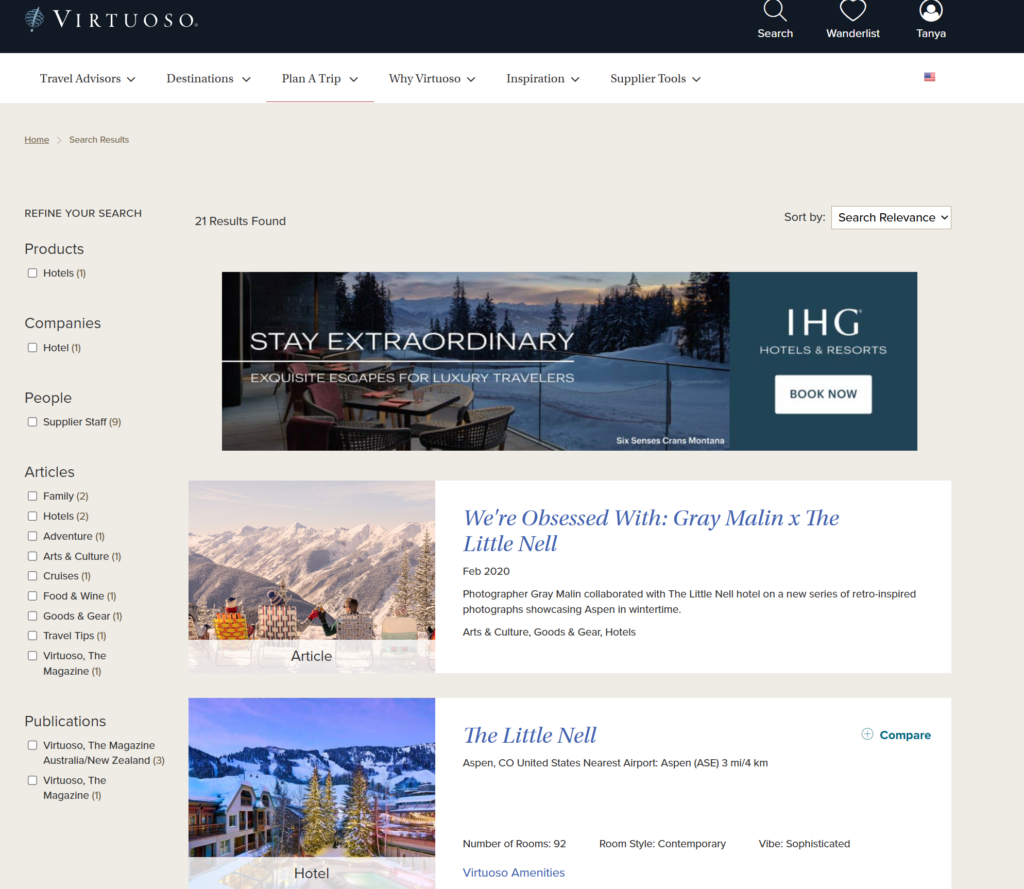This screenshot has height=889, width=1024.
Task: Click the Refine Your Search heading
Action: point(83,214)
